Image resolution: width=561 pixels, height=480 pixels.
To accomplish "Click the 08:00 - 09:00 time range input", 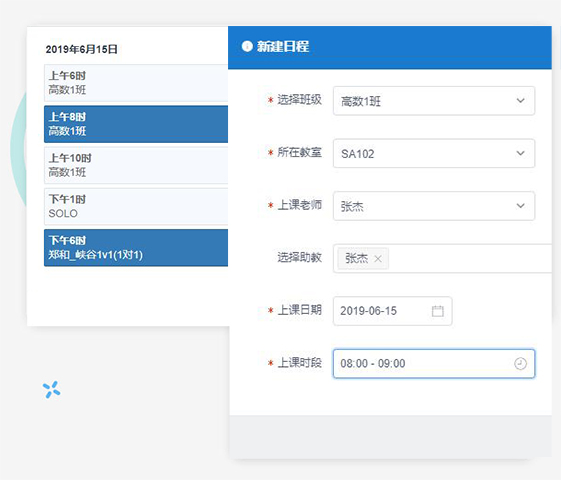I will pos(434,363).
